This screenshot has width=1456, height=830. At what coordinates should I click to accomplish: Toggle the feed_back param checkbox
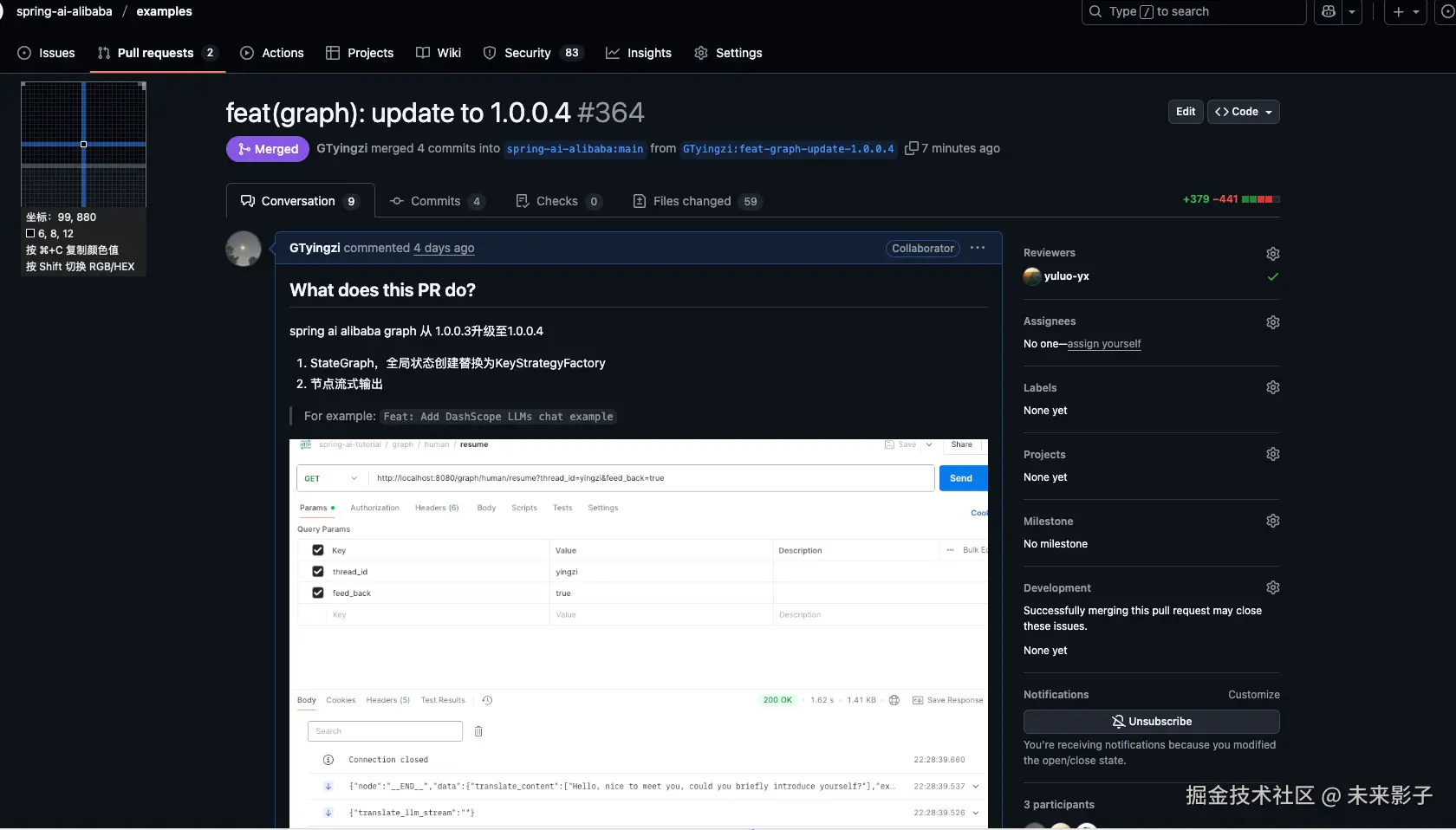pos(318,593)
